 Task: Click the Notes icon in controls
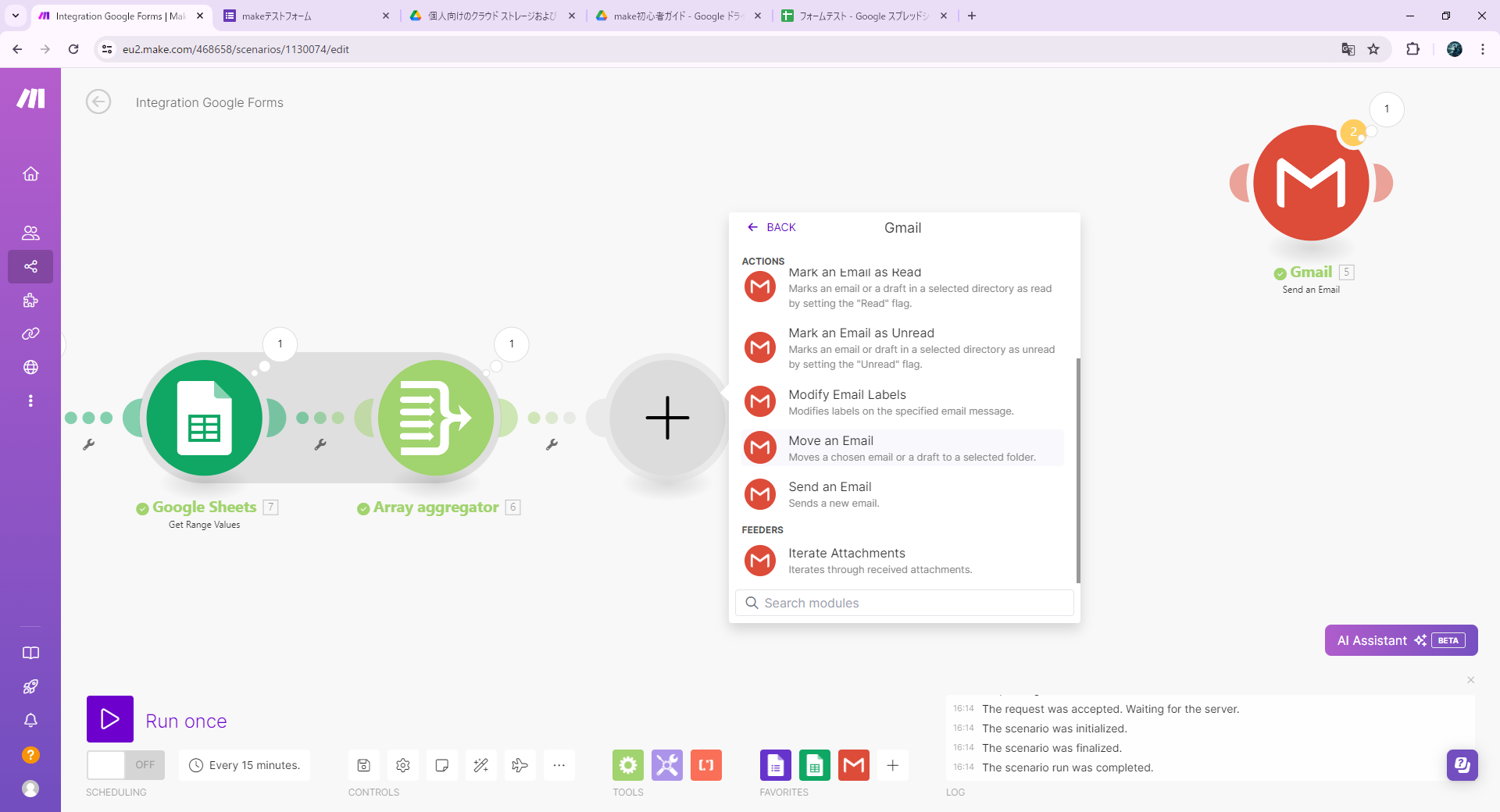coord(442,765)
